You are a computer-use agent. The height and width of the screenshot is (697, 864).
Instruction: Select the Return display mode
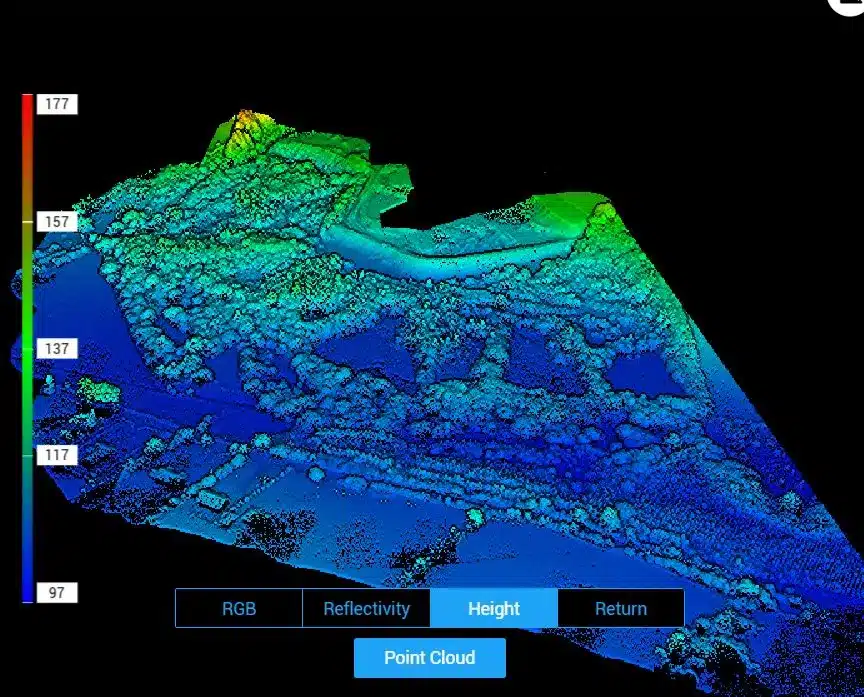coord(621,608)
